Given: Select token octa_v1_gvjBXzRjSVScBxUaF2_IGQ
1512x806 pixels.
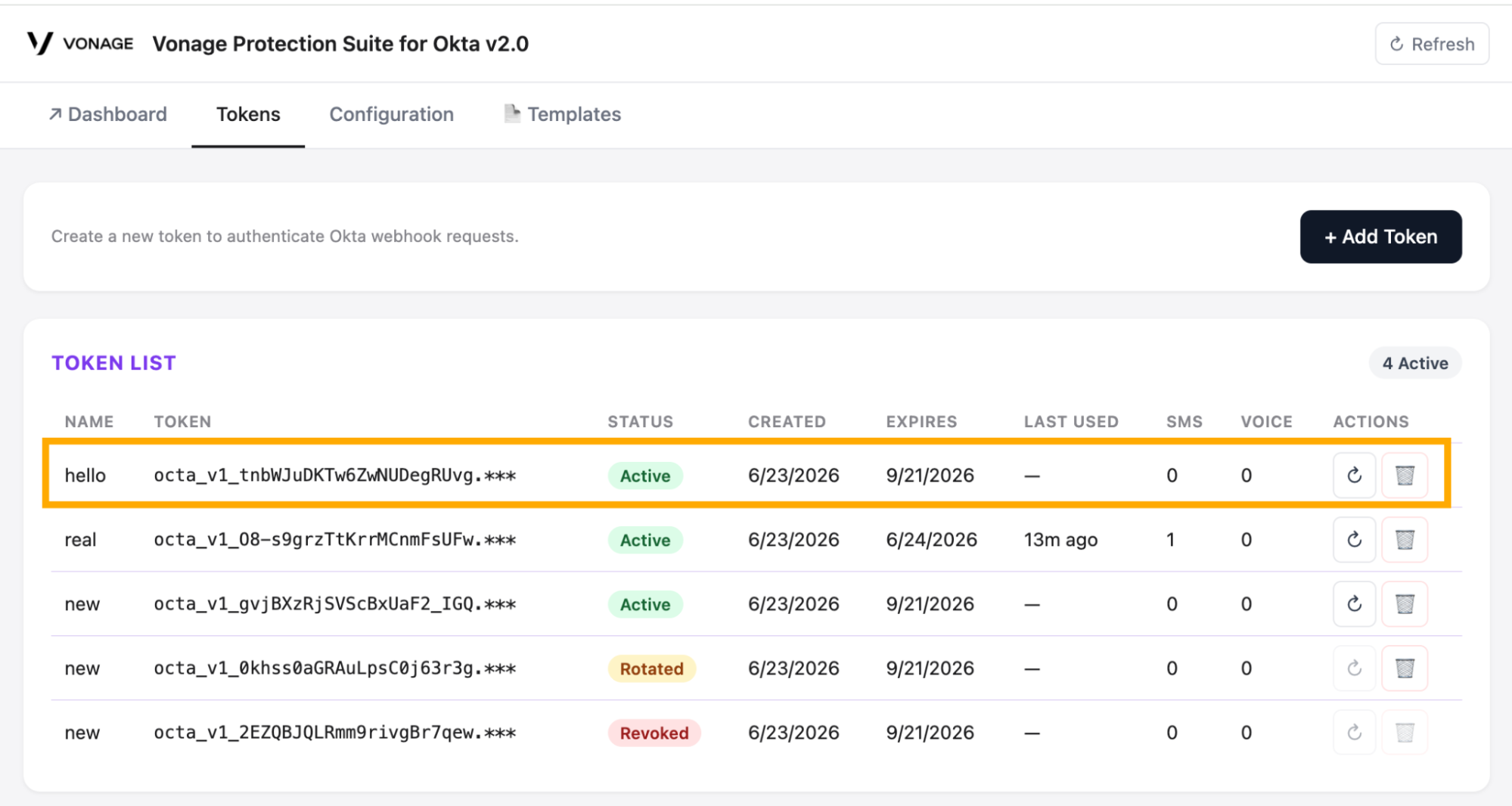Looking at the screenshot, I should (334, 604).
